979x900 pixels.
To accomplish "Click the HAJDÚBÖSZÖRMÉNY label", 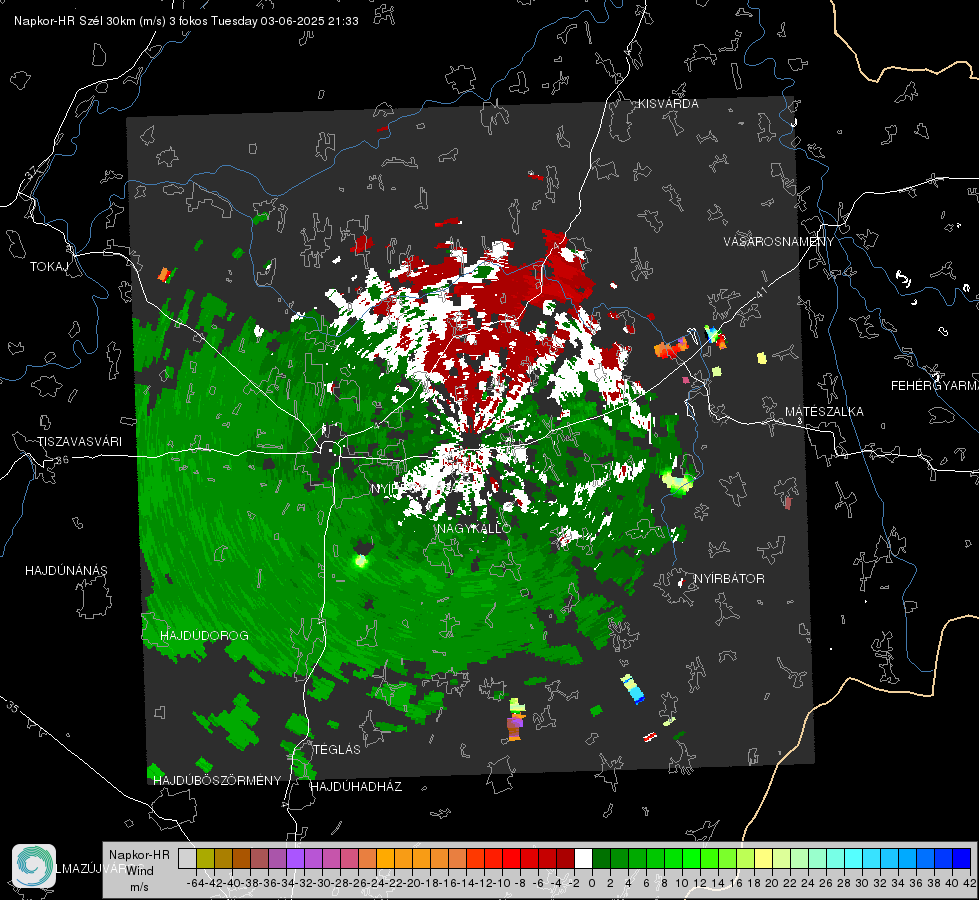I will click(217, 780).
